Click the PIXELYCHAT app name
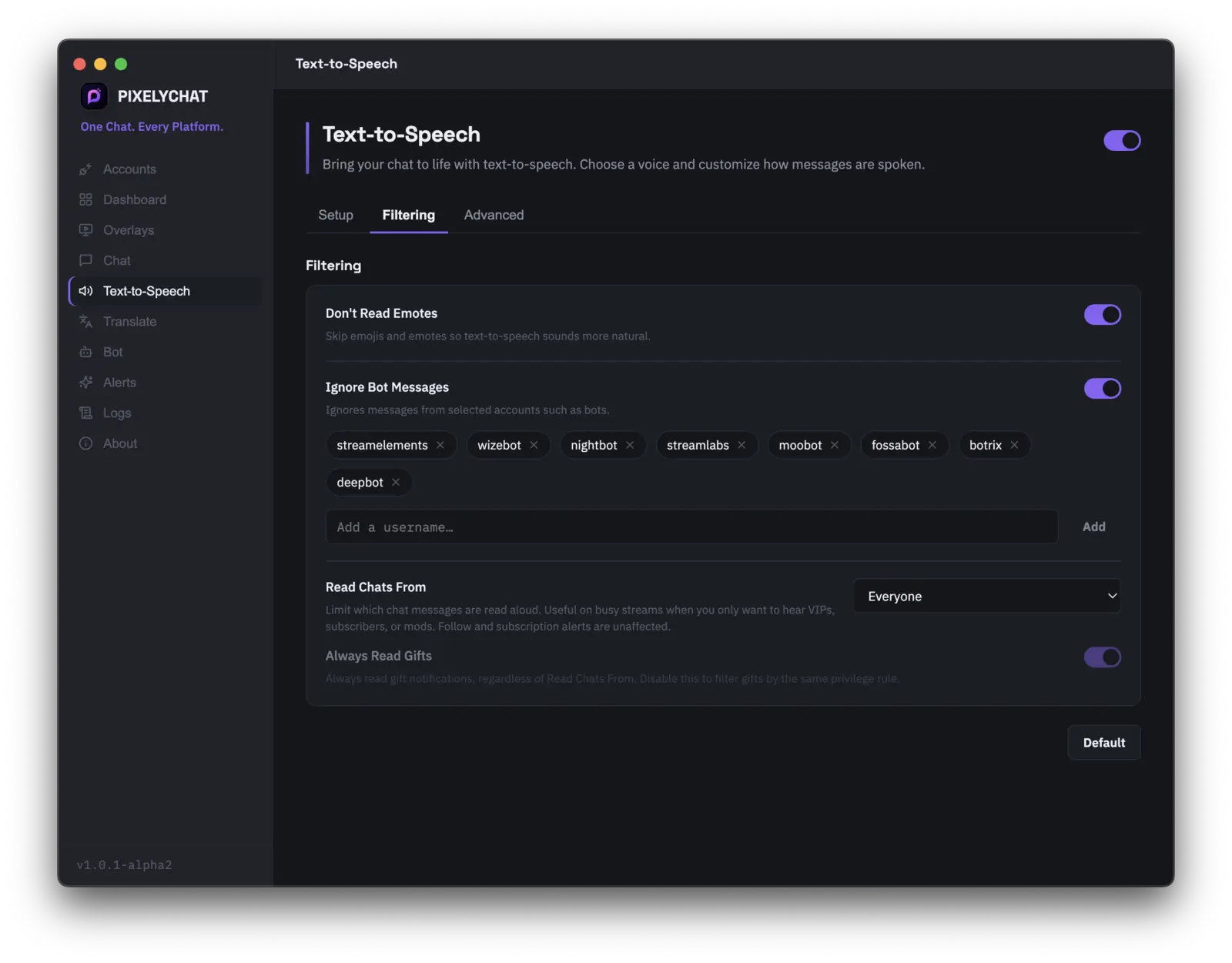 point(162,96)
